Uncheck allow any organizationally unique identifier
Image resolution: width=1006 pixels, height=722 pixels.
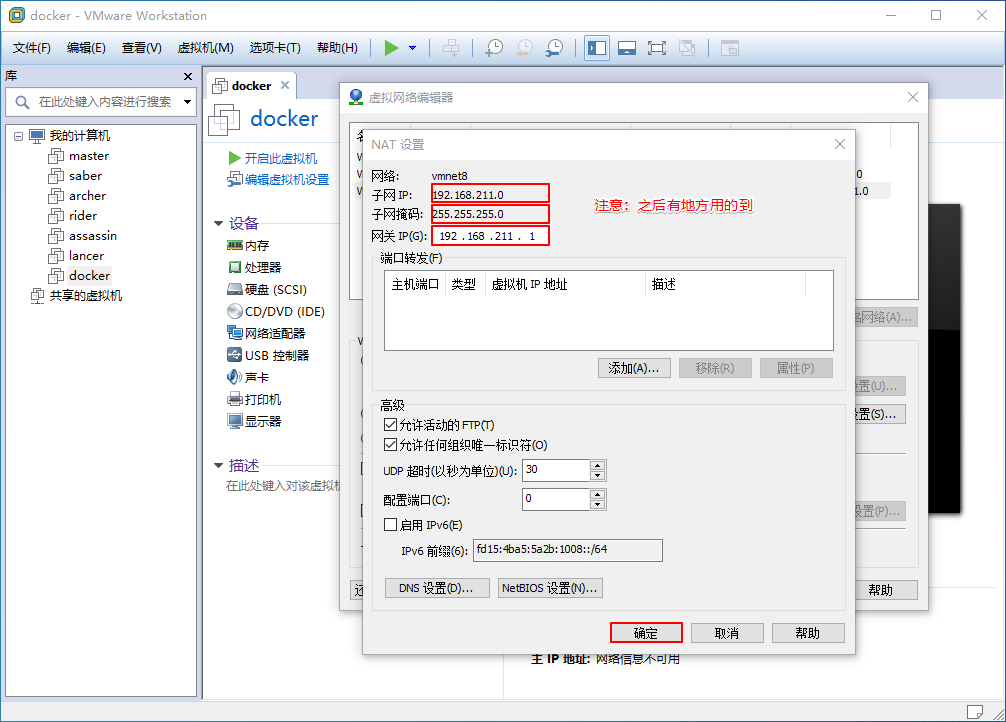(391, 445)
